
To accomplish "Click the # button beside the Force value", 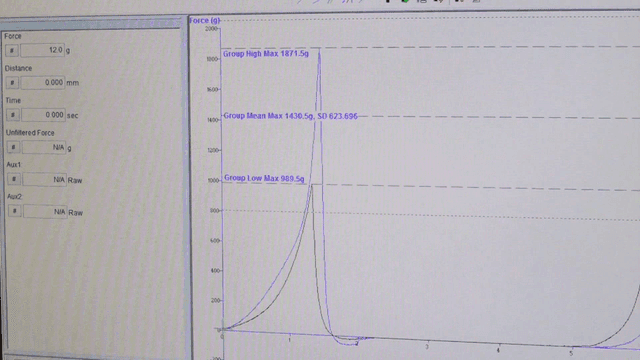I will [12, 51].
